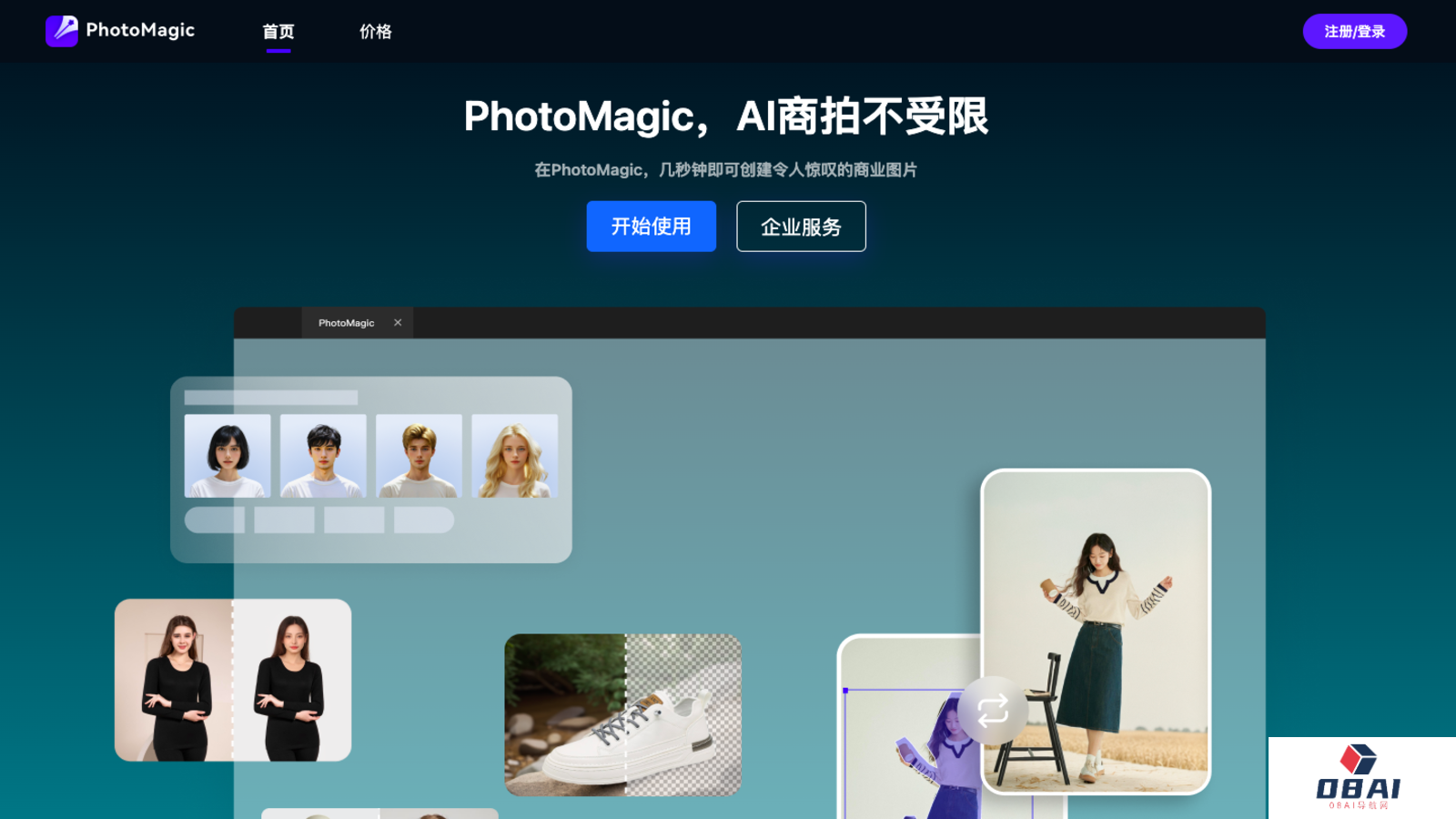Select the dark-haired male model portrait
Screen dimensions: 1456x819
tap(323, 456)
